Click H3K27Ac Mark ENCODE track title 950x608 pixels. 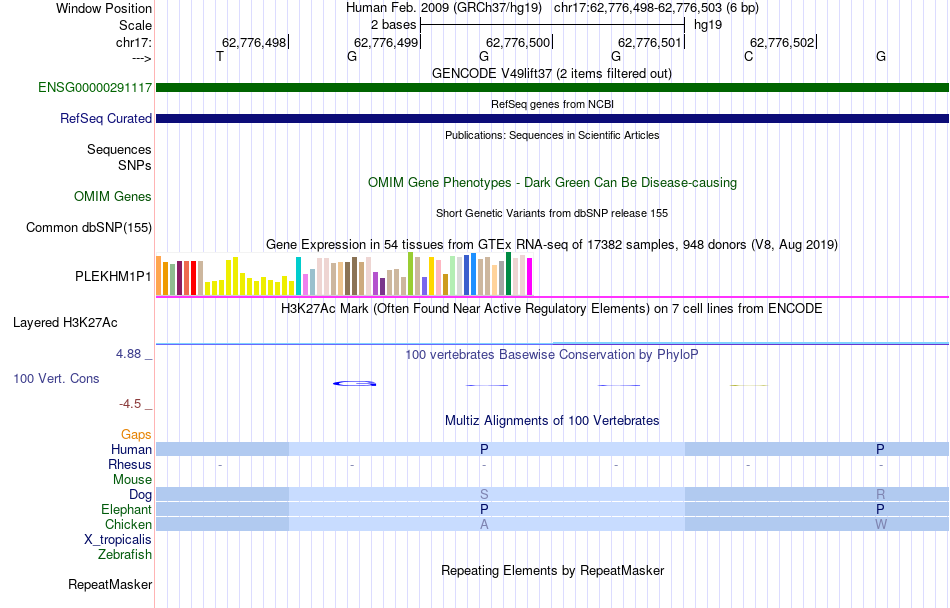coord(552,309)
